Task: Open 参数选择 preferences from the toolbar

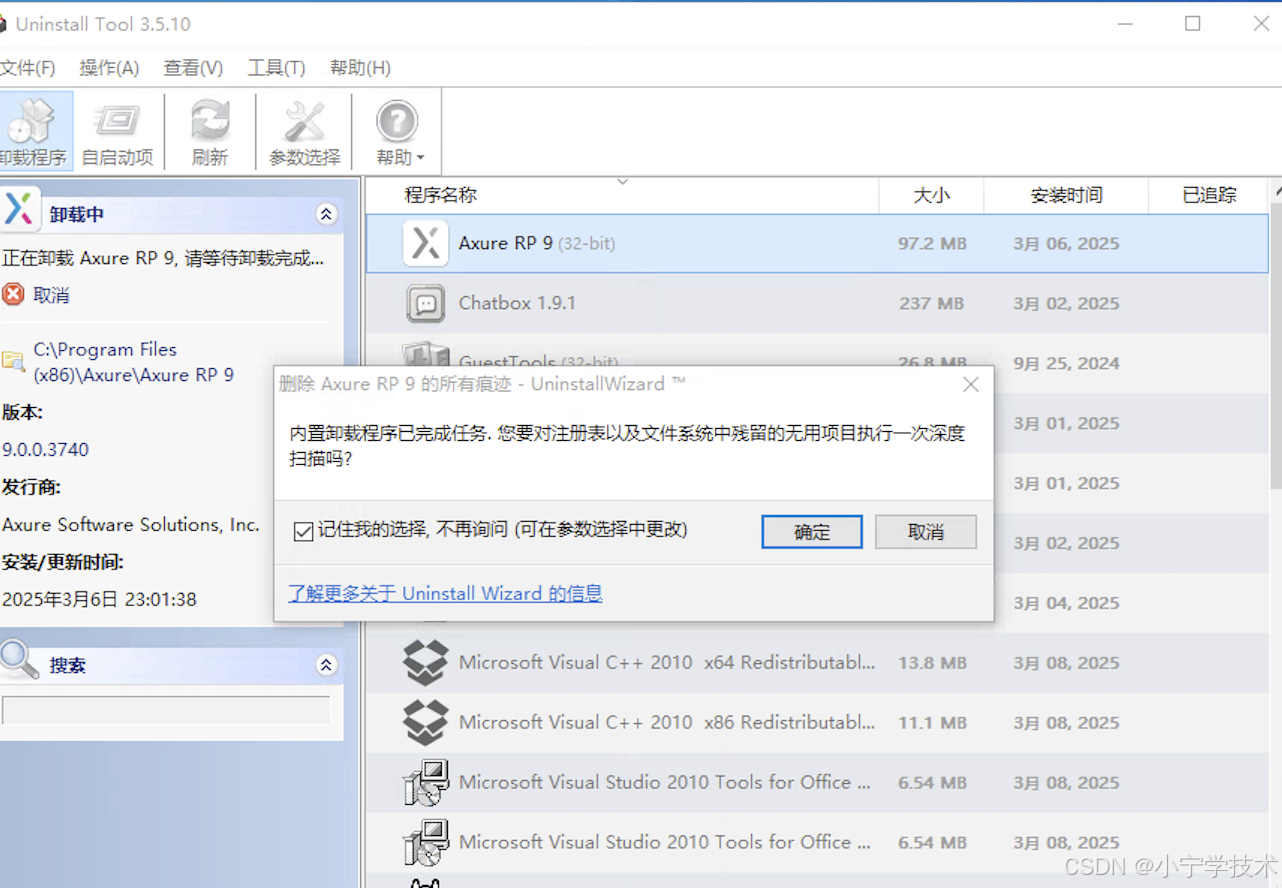Action: point(304,132)
